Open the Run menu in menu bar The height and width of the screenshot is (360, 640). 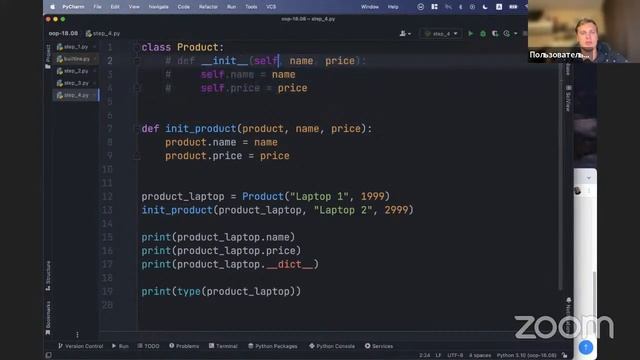click(231, 7)
